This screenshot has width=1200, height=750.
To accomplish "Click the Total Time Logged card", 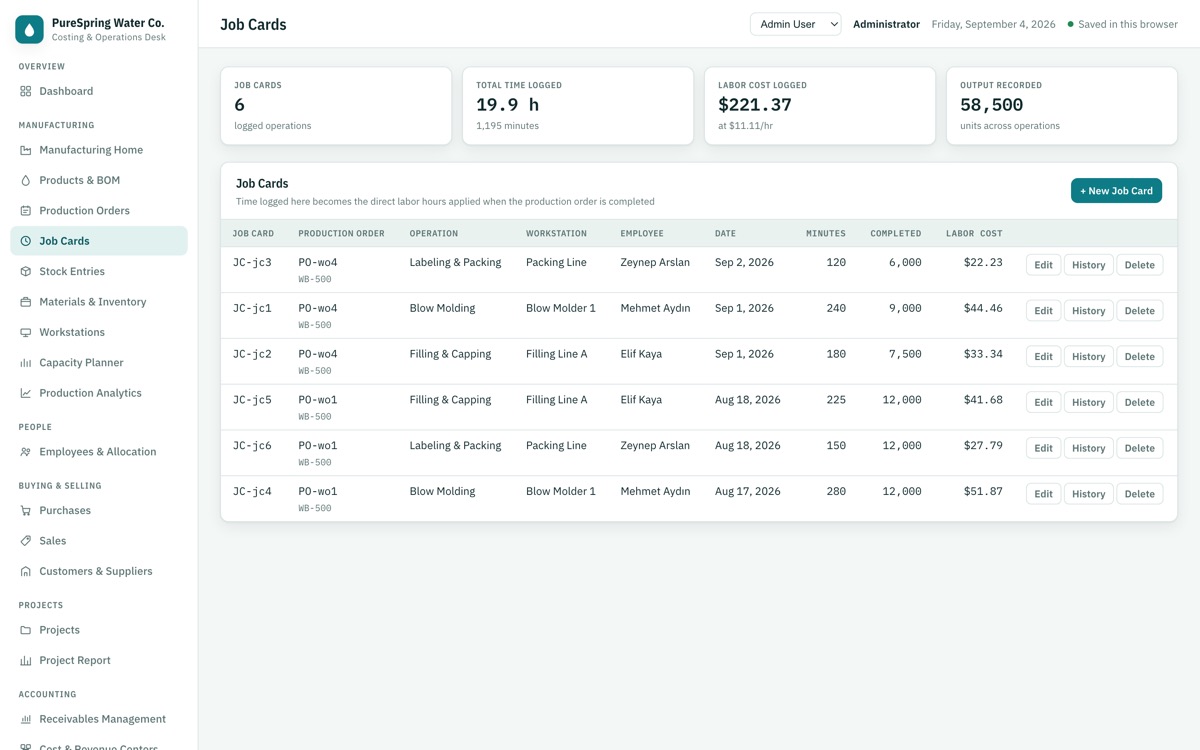I will [x=578, y=106].
